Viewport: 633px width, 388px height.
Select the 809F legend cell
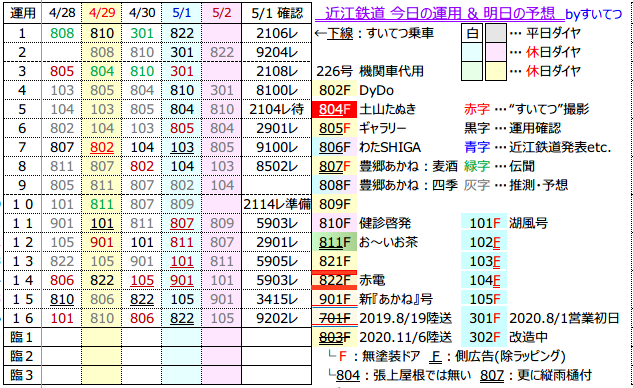tap(334, 204)
